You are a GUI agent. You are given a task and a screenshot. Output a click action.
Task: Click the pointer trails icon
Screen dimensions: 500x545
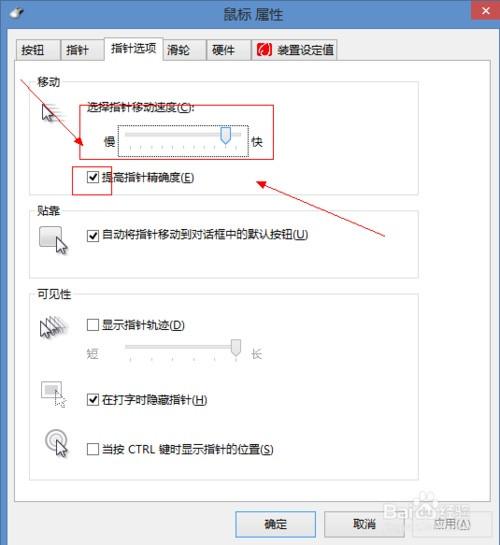pos(52,327)
